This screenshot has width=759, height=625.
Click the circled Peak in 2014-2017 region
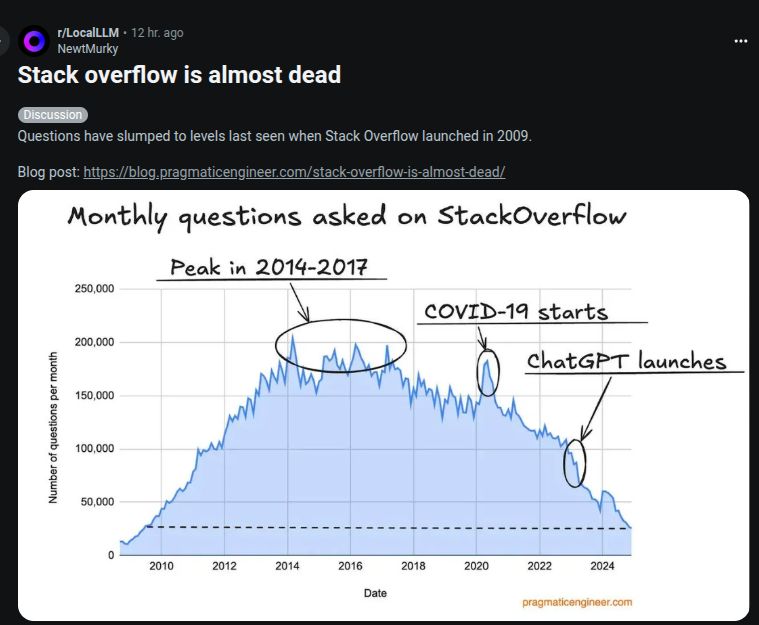[341, 346]
